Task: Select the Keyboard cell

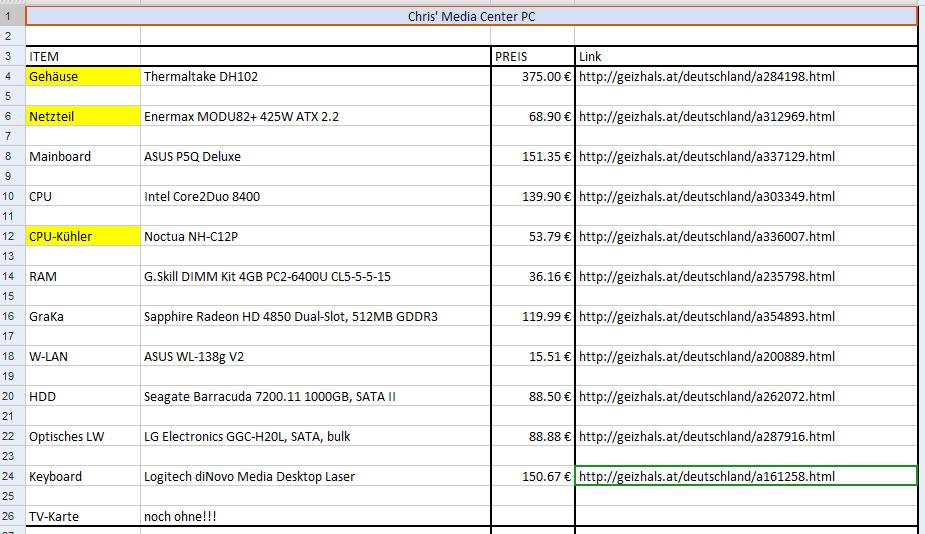Action: point(83,477)
